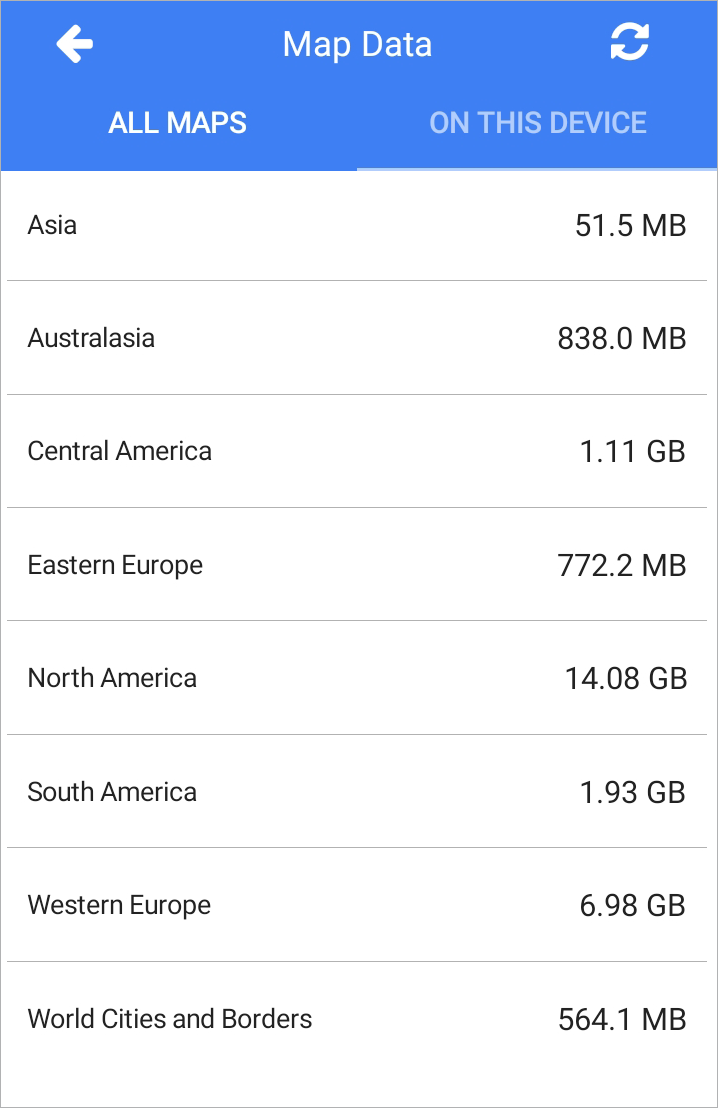The image size is (718, 1108).
Task: Click the 564.1 MB size value
Action: [622, 1019]
